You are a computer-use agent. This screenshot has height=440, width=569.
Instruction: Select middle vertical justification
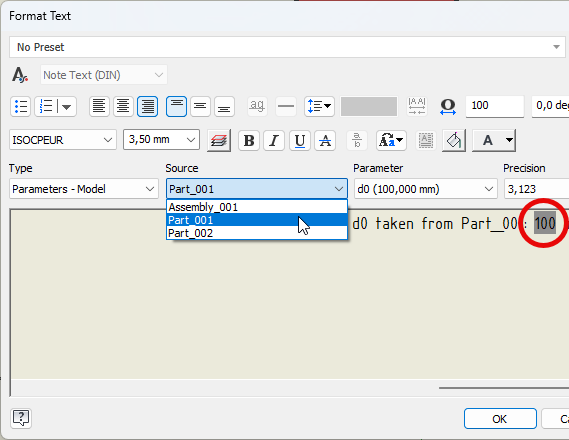point(200,107)
